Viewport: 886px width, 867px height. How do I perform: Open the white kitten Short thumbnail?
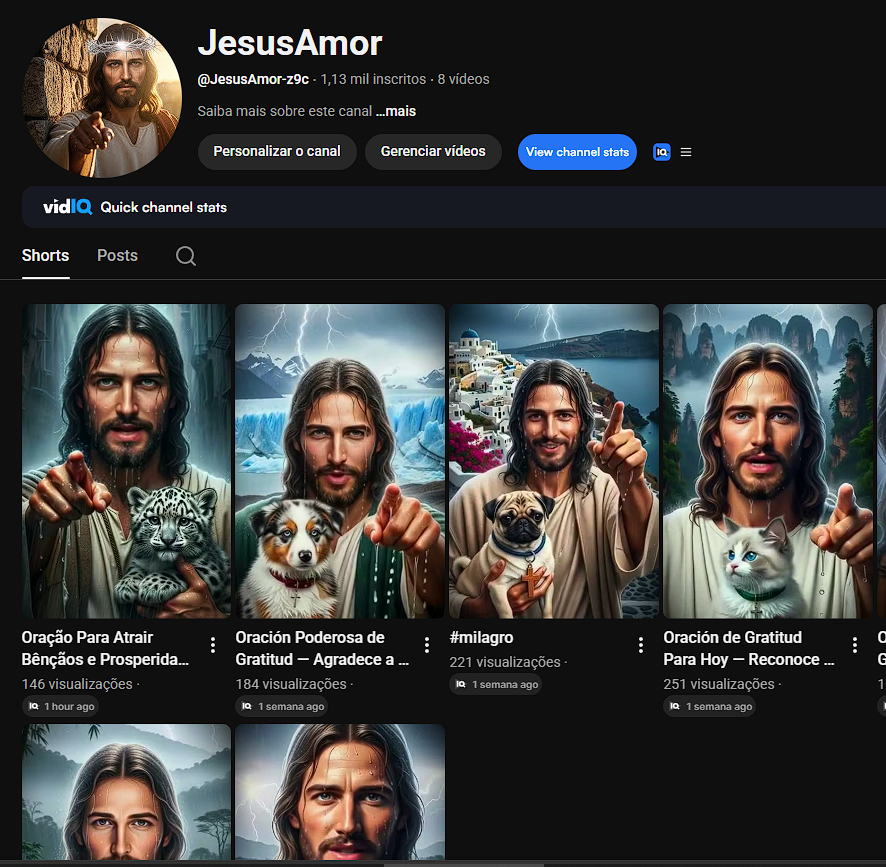coord(768,461)
